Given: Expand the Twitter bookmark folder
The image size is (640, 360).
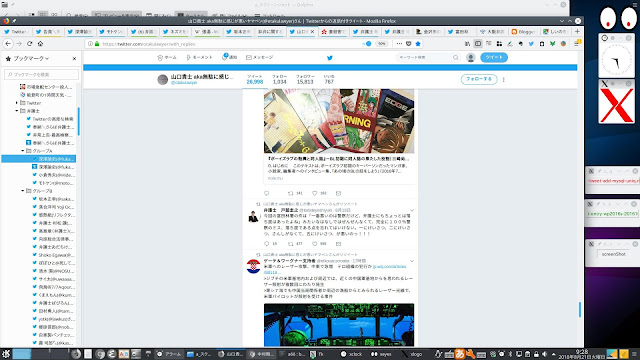Looking at the screenshot, I should click(17, 103).
